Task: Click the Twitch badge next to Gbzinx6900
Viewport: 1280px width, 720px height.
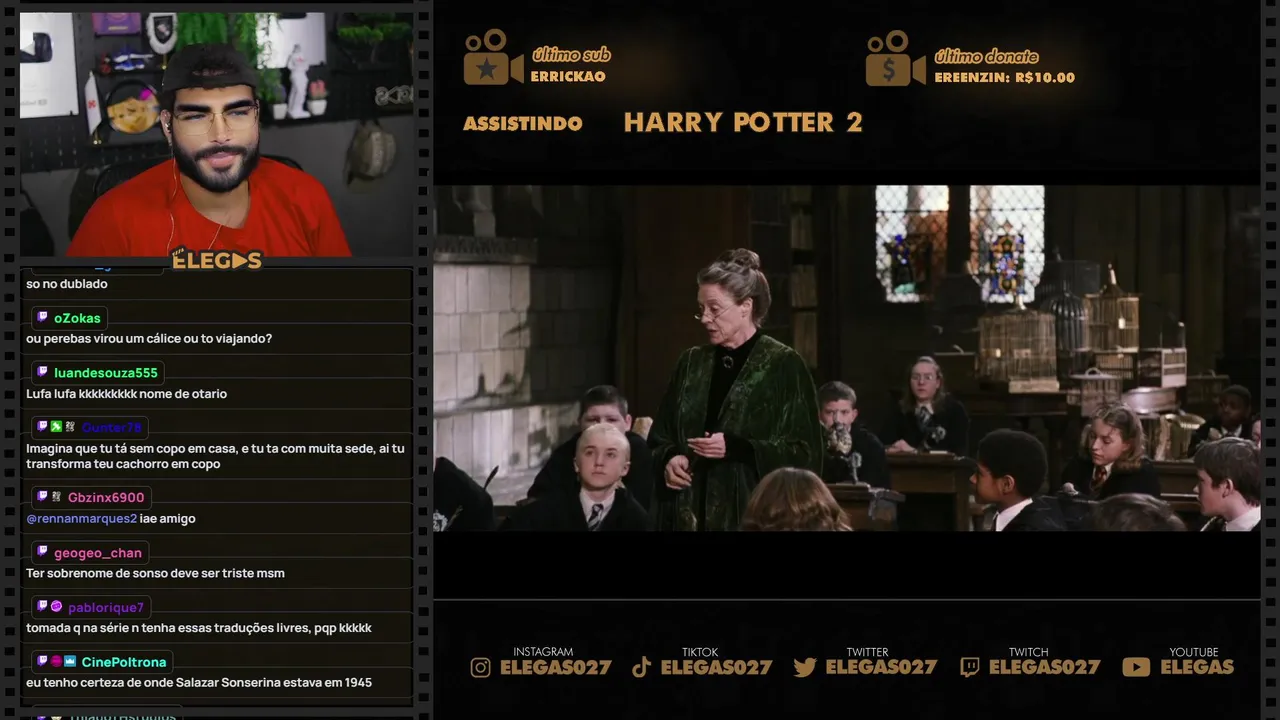Action: pos(42,497)
